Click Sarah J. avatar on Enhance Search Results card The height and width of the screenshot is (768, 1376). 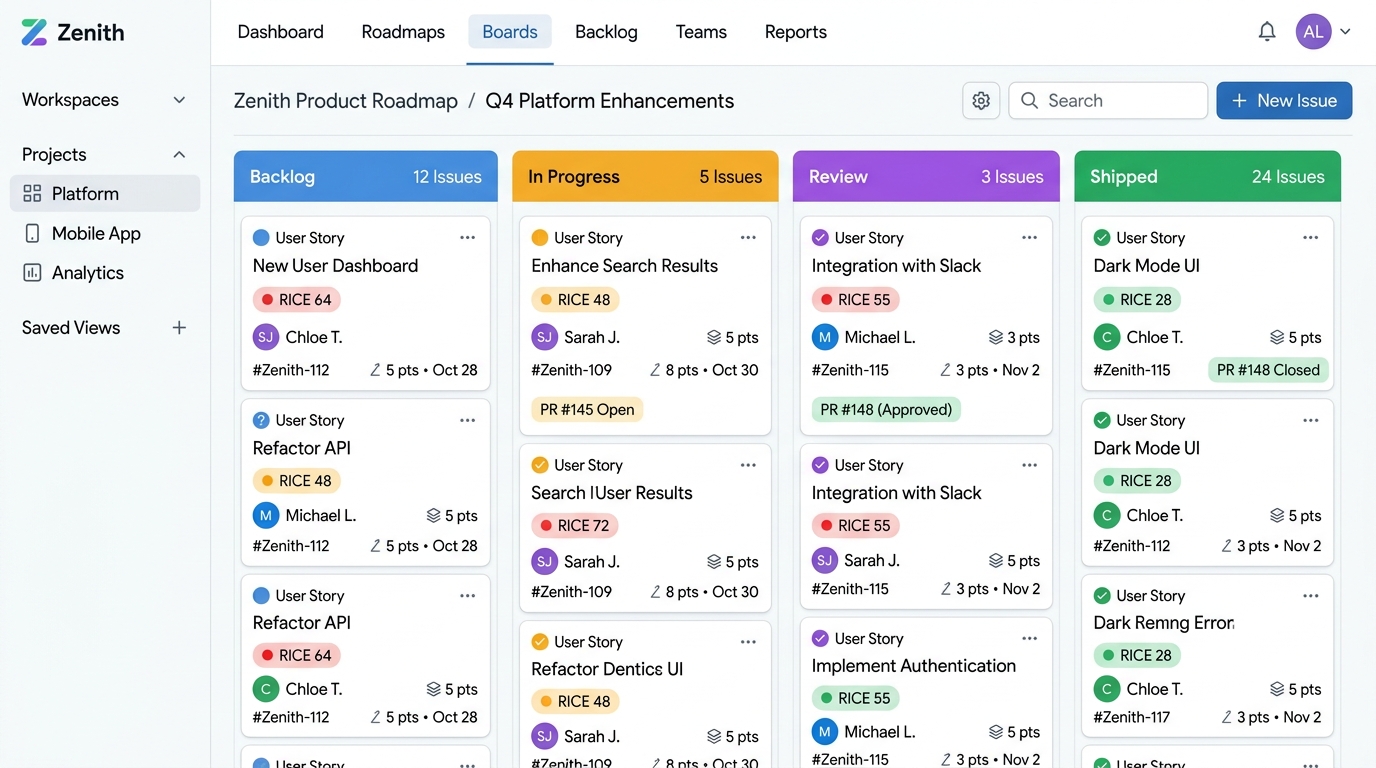(544, 337)
